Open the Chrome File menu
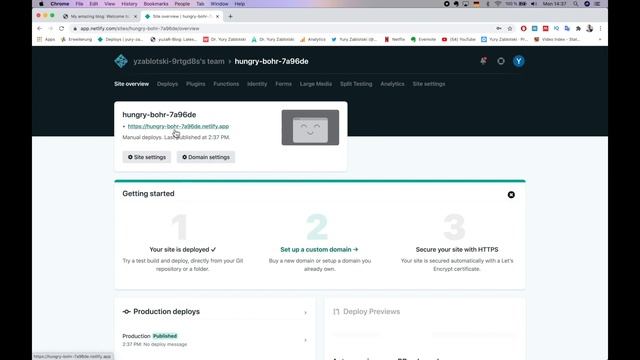Image resolution: width=640 pixels, height=360 pixels. (x=79, y=4)
